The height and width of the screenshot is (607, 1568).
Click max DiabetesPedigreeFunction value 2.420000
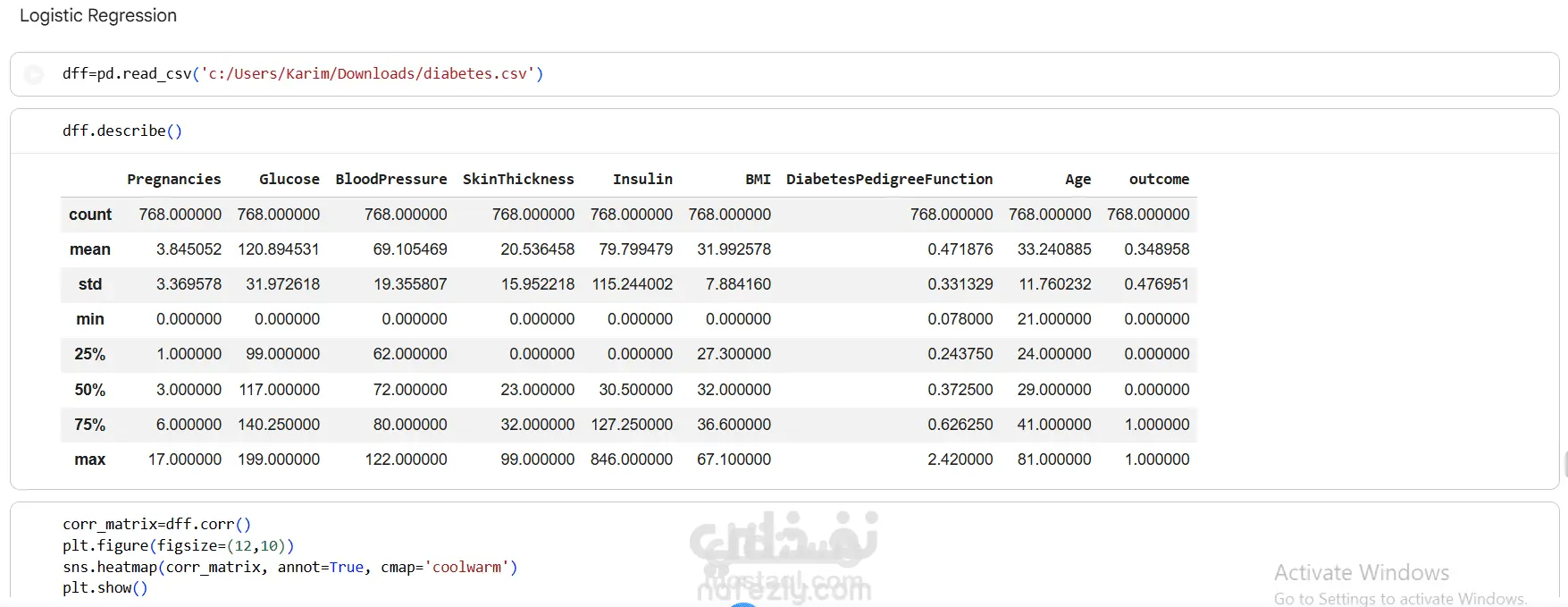tap(960, 459)
